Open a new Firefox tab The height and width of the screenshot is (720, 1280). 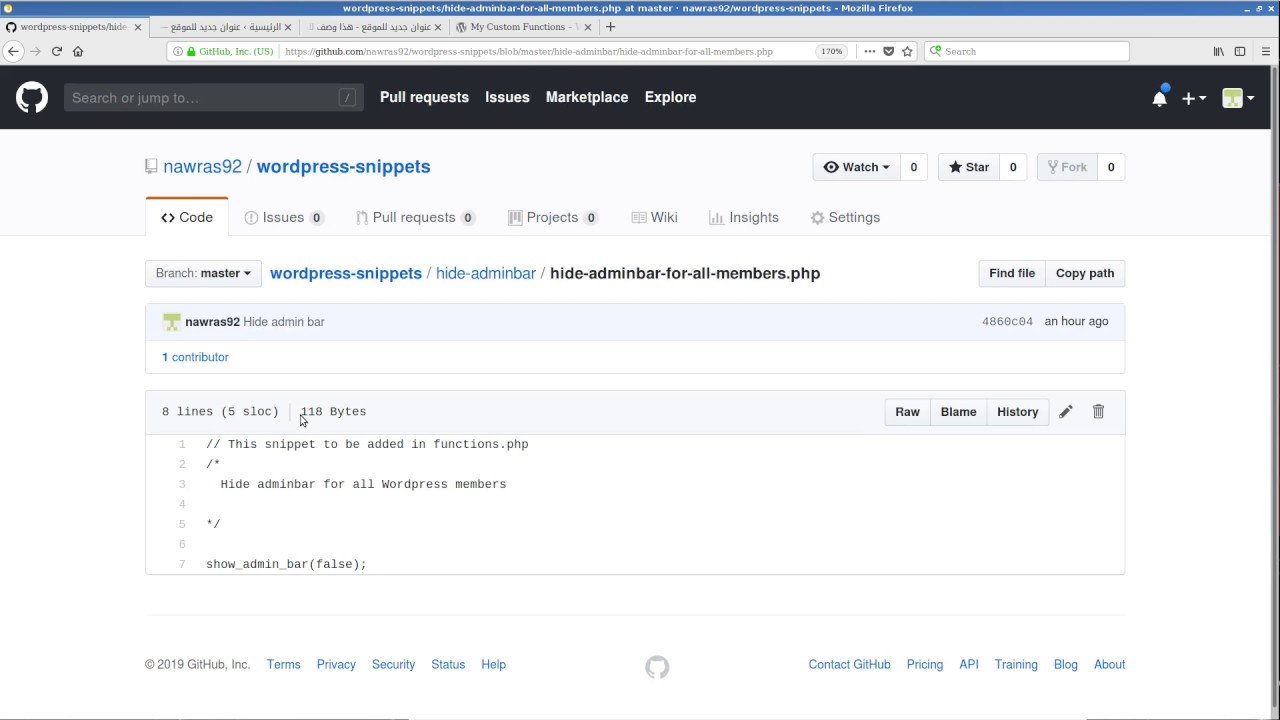coord(610,27)
